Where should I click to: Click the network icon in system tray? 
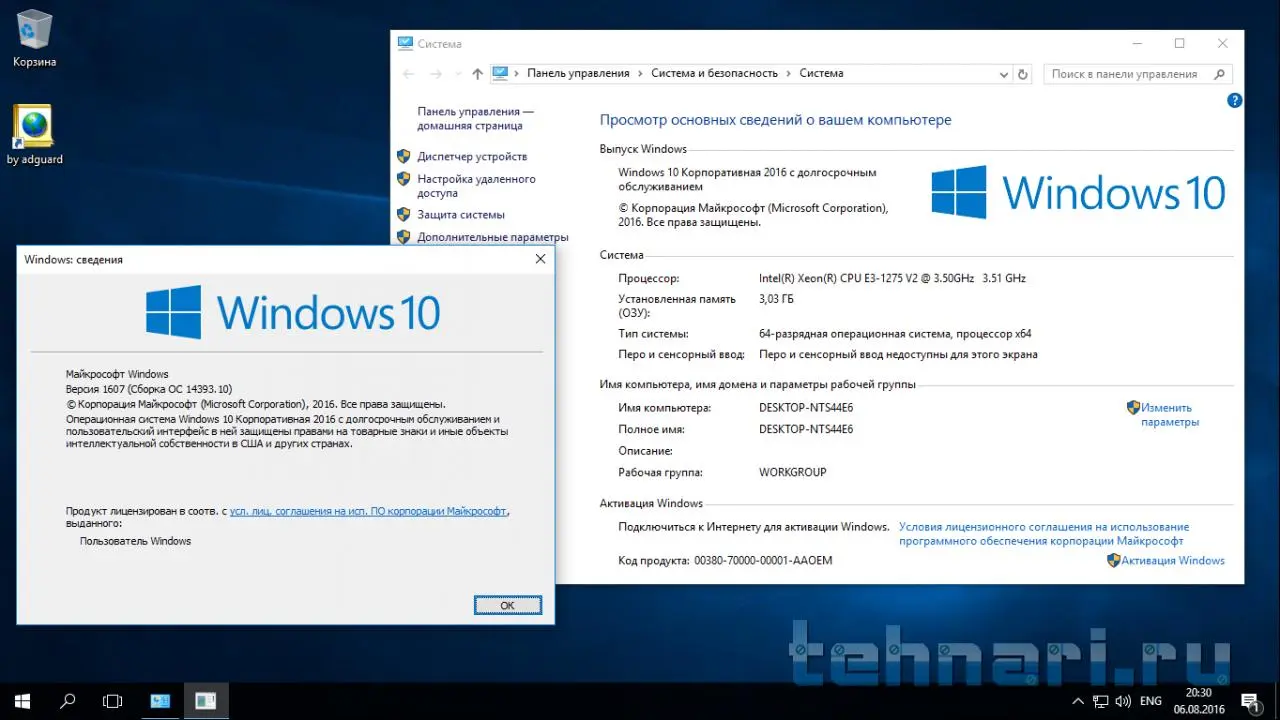[x=1101, y=701]
